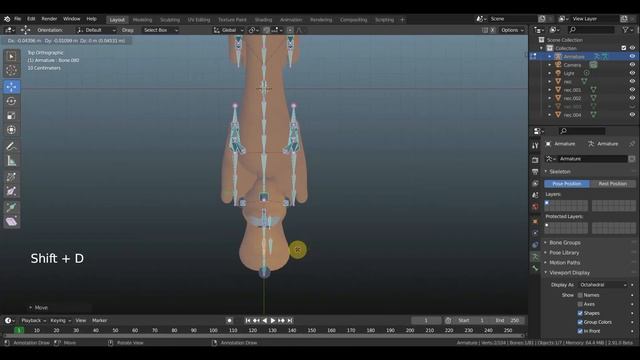Uncheck the Collection exclude checkbox
This screenshot has width=640, height=360.
tap(624, 48)
